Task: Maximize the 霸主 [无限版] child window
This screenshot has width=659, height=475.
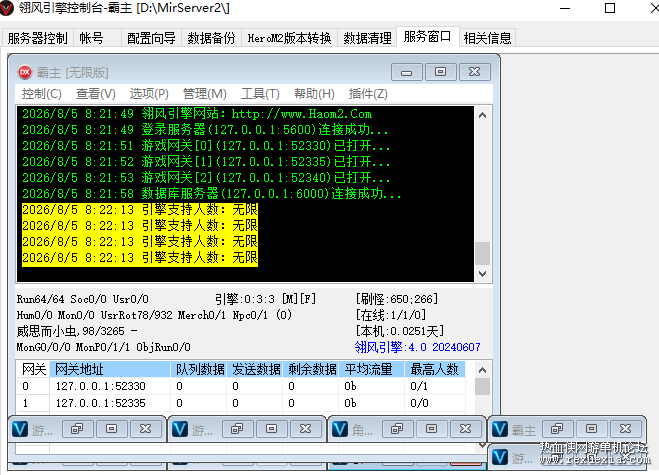Action: pyautogui.click(x=440, y=72)
